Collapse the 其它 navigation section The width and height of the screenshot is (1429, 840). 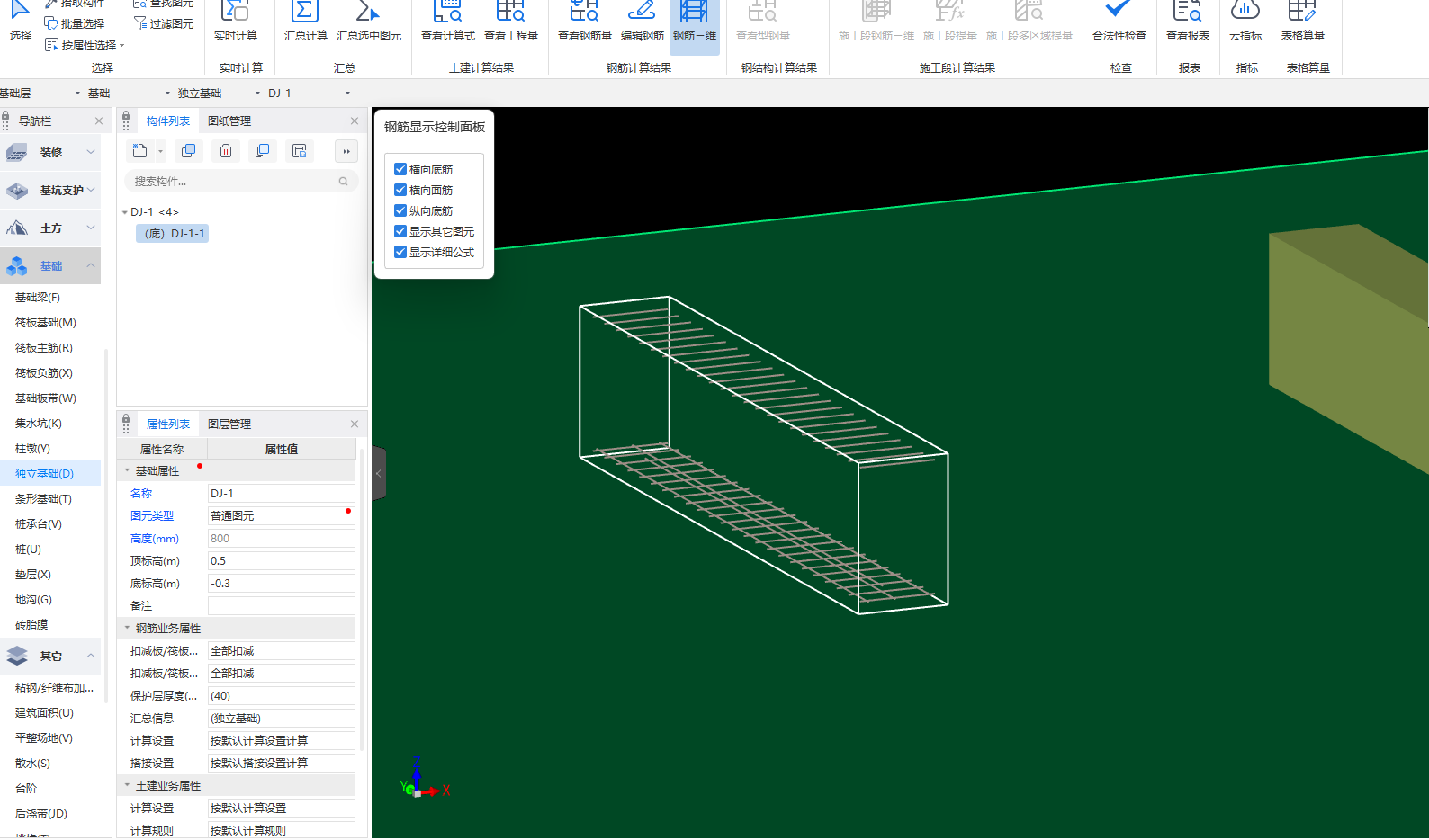[91, 656]
